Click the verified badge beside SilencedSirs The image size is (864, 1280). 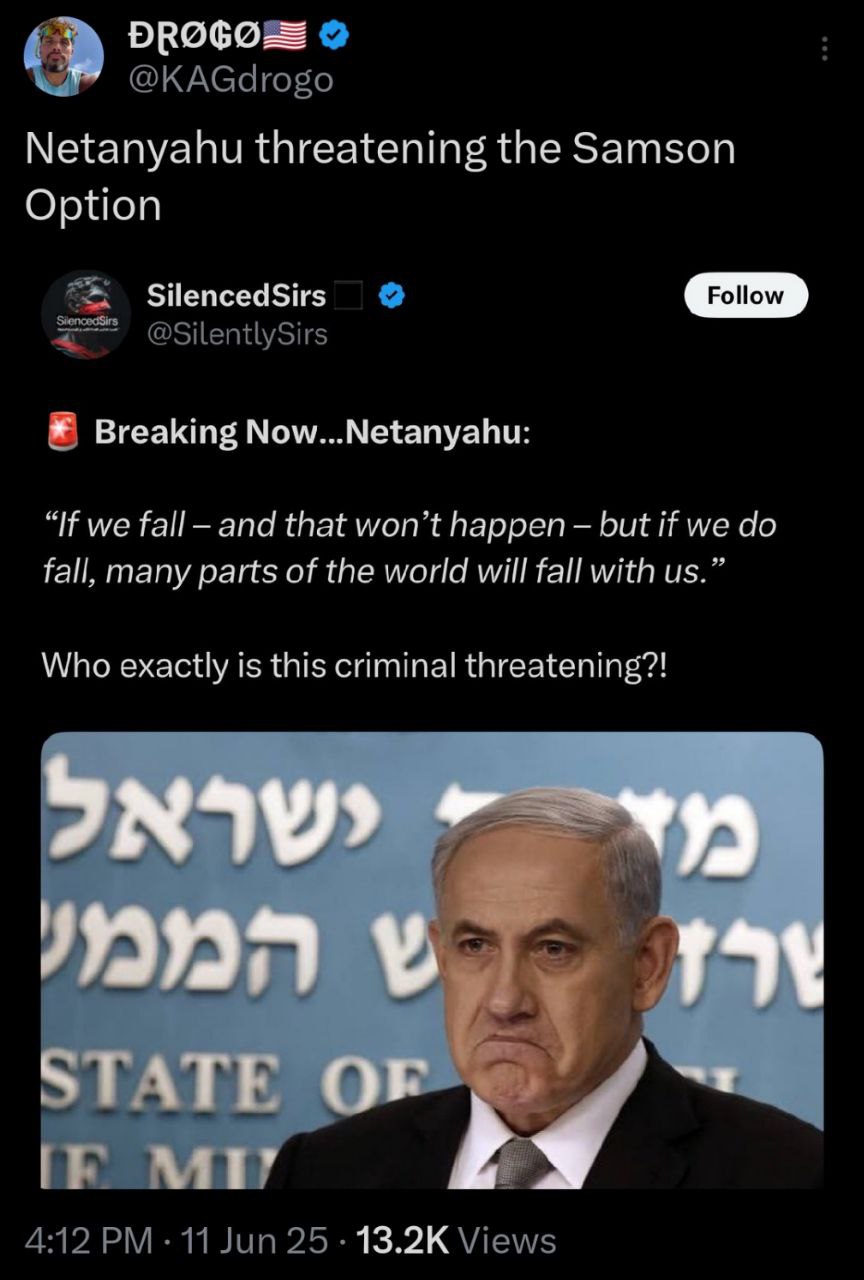tap(392, 295)
